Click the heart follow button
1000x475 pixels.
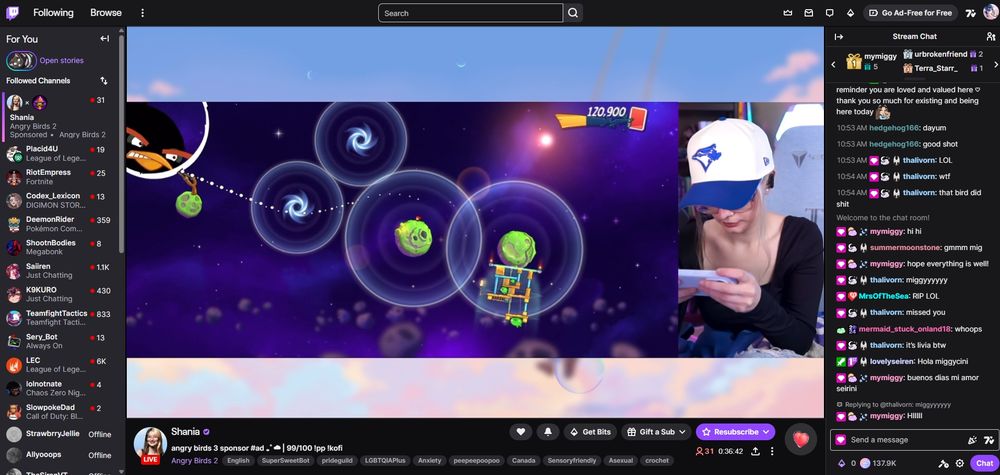[x=520, y=432]
